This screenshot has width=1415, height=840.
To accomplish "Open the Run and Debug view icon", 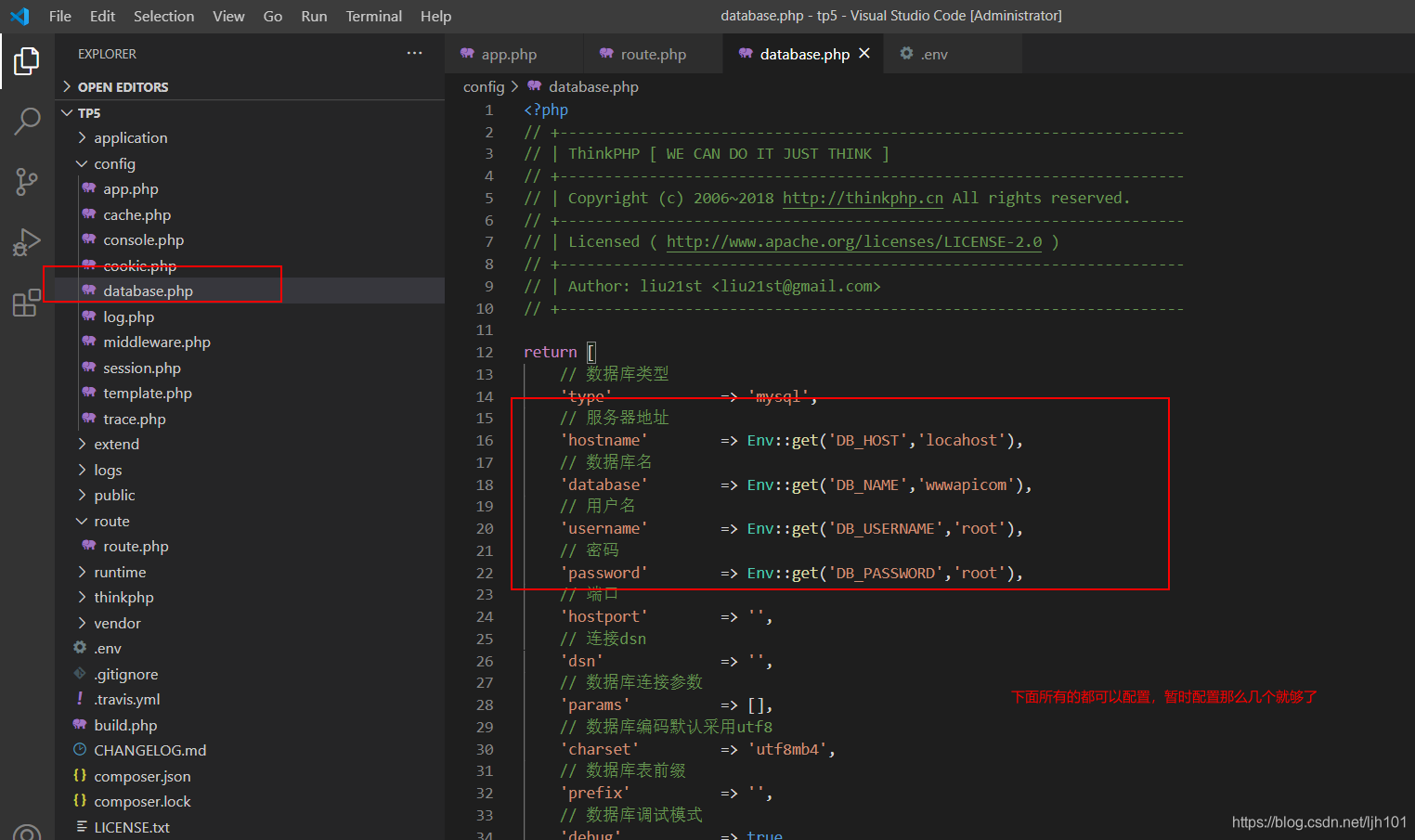I will pos(27,242).
